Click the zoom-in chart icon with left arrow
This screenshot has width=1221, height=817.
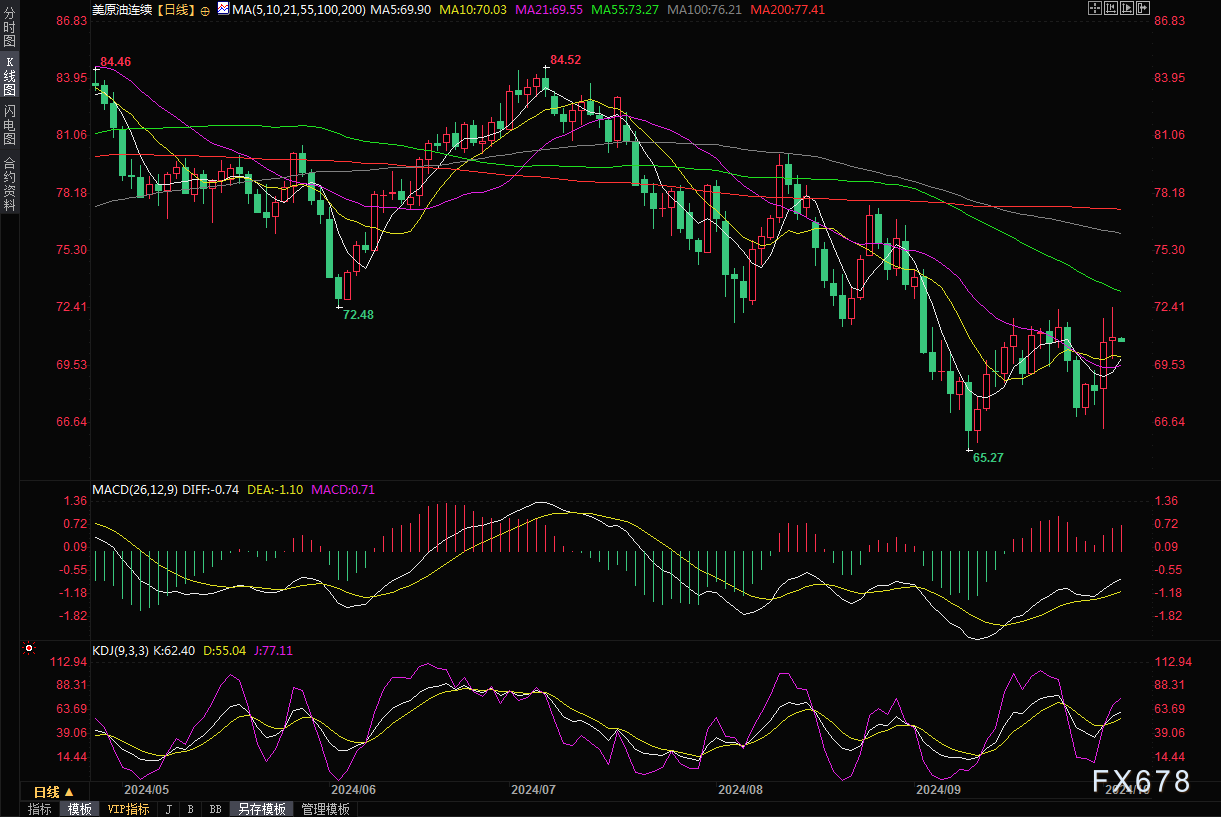click(1111, 8)
